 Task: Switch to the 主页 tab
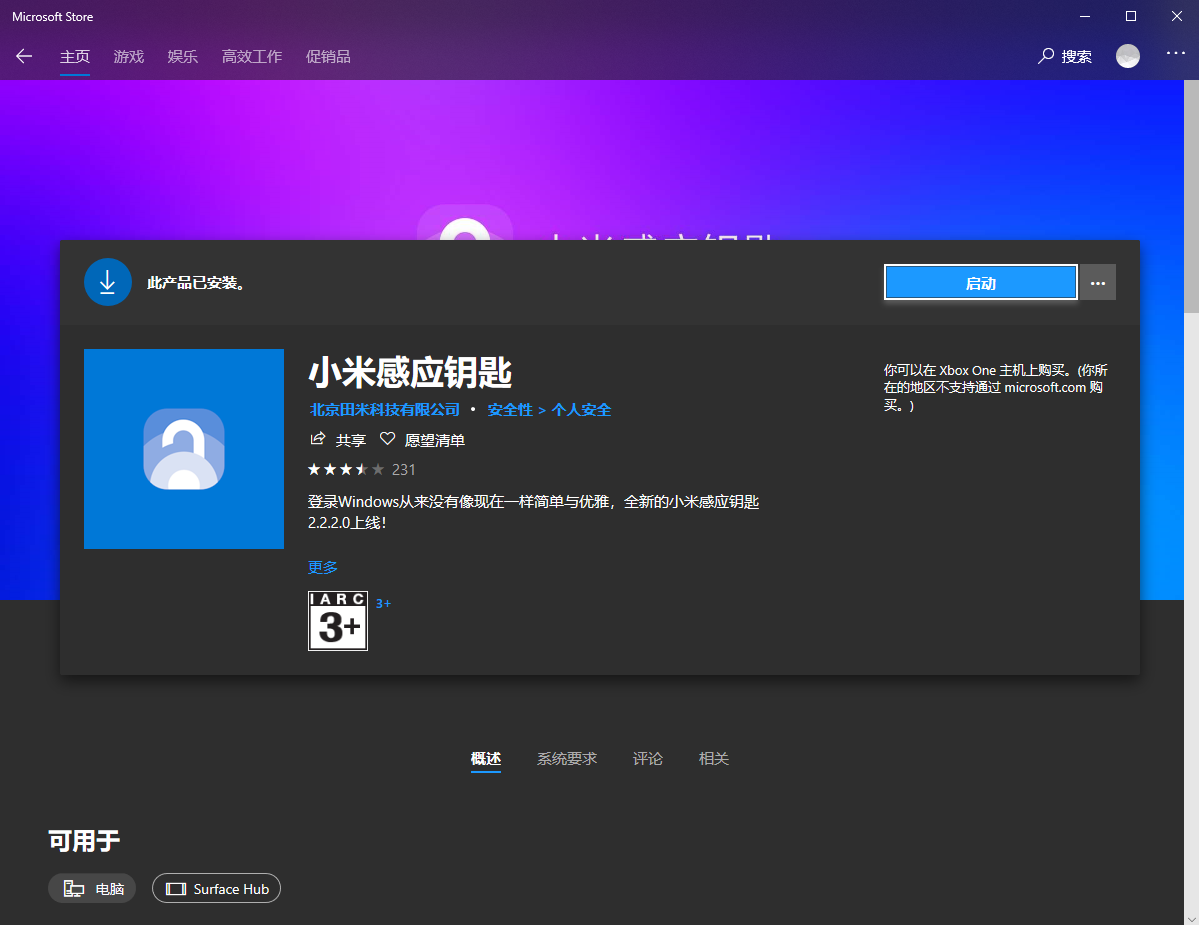[75, 57]
